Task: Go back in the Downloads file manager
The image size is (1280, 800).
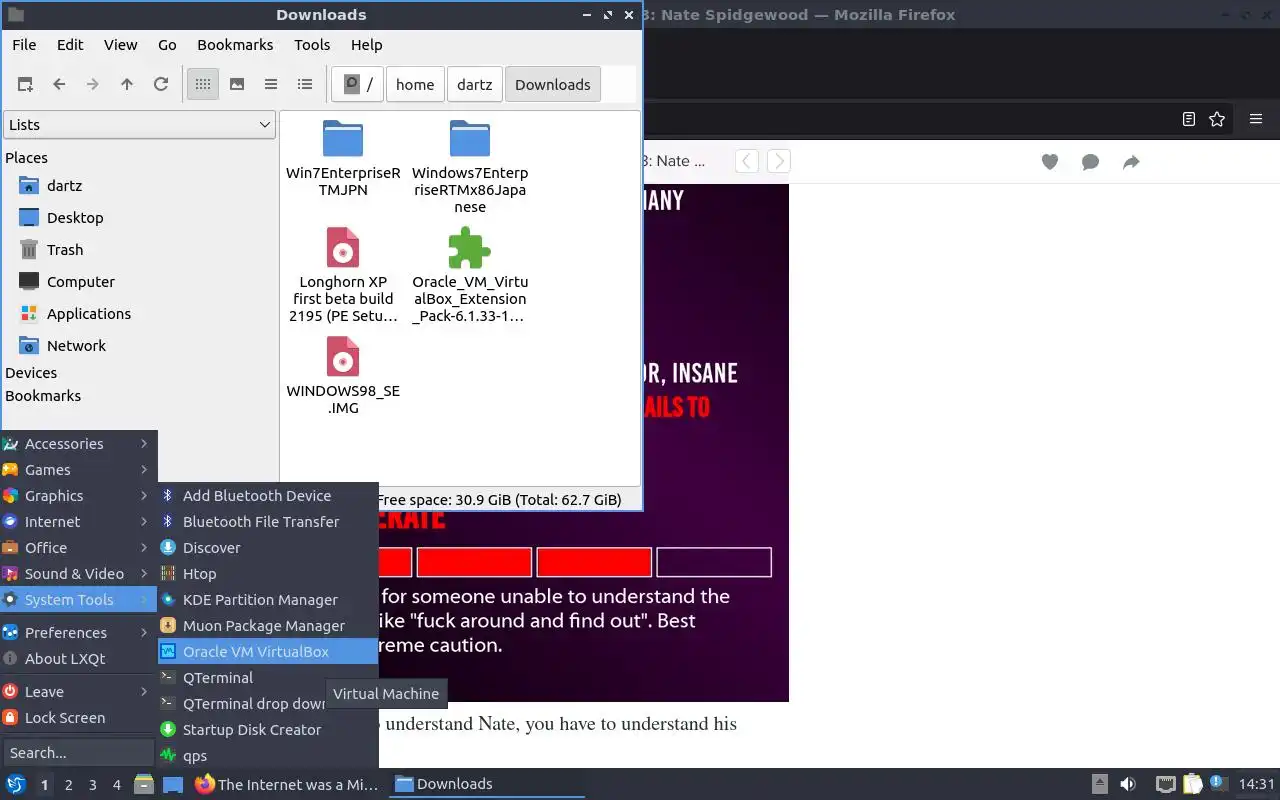Action: point(59,85)
